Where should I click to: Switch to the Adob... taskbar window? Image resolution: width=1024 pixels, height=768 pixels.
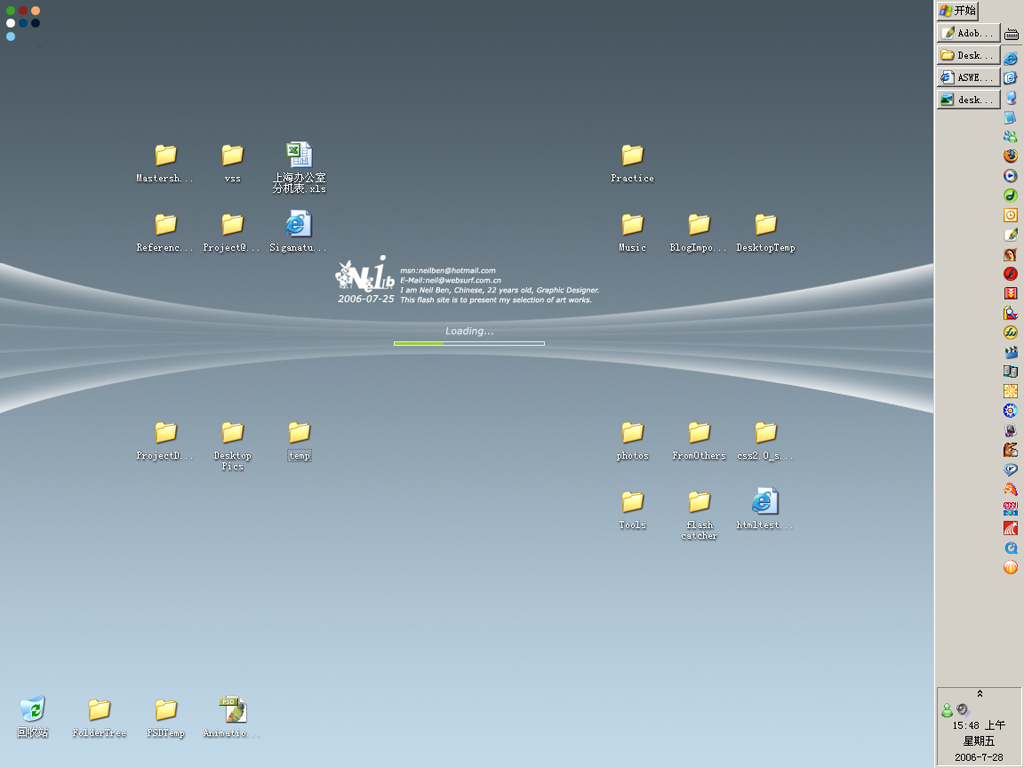[x=968, y=33]
